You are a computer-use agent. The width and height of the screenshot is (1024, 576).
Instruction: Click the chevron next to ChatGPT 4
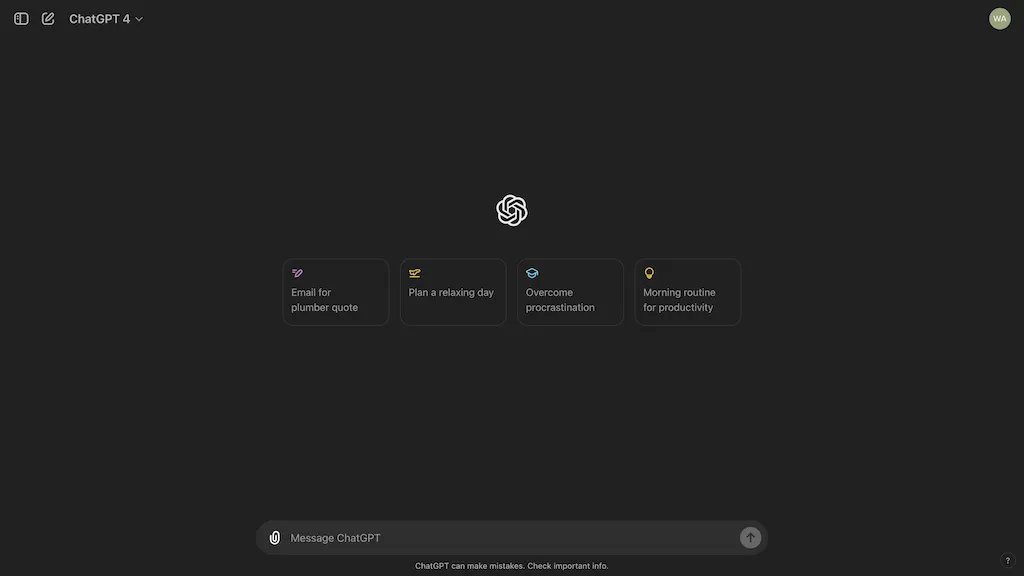coord(139,20)
